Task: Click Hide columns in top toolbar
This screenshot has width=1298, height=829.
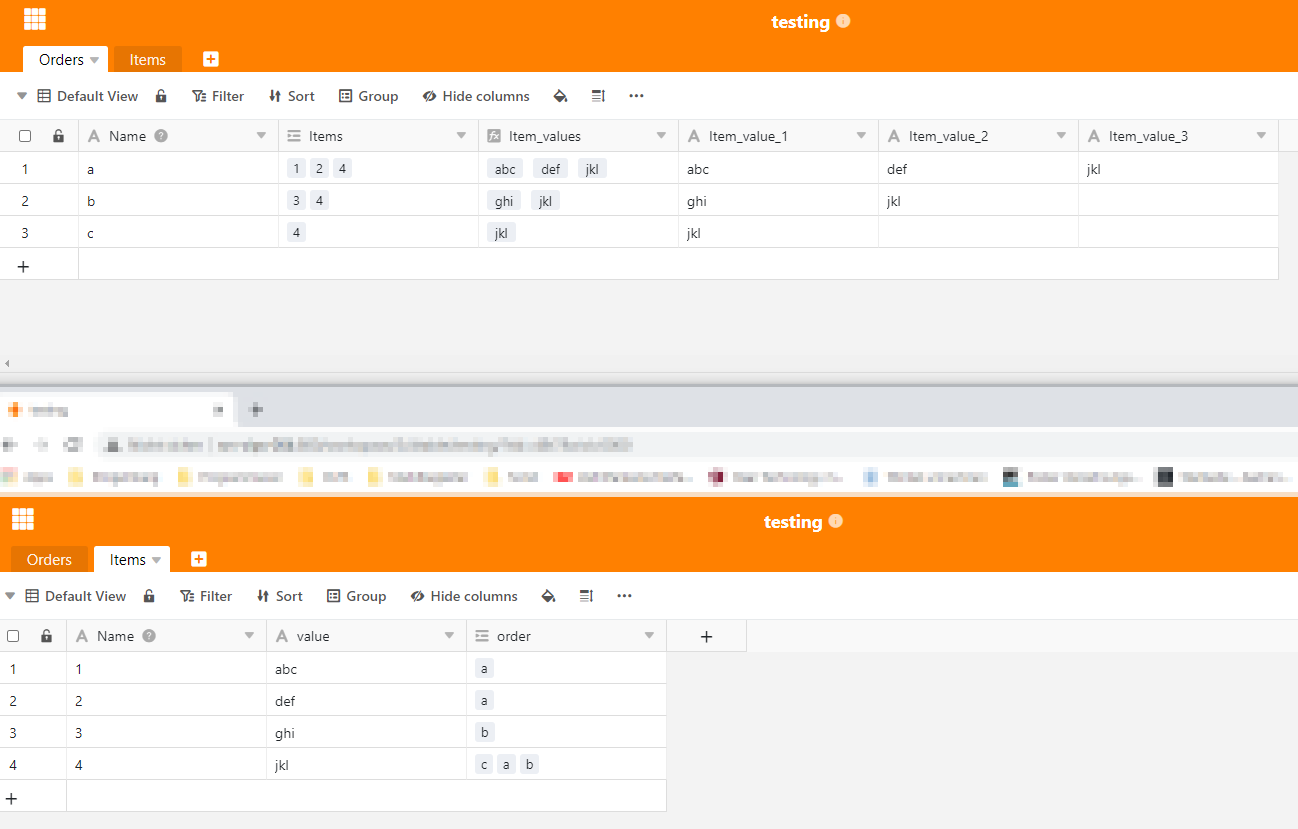Action: [476, 96]
